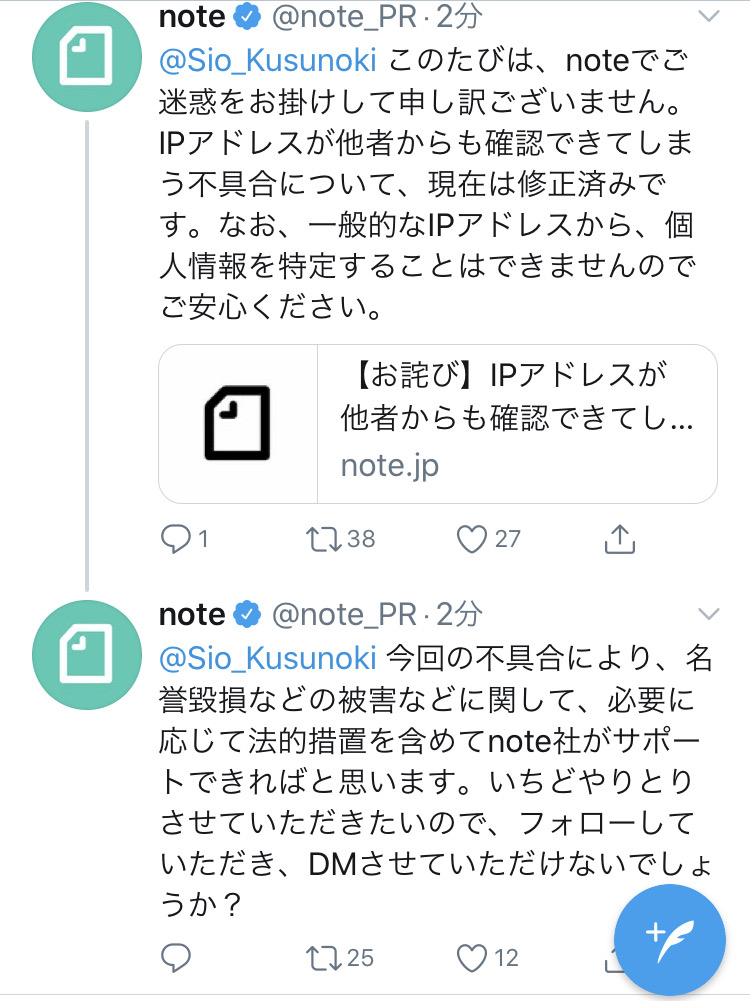Viewport: 750px width, 1001px height.
Task: Open @note_PR handle on second tweet
Action: pyautogui.click(x=344, y=614)
